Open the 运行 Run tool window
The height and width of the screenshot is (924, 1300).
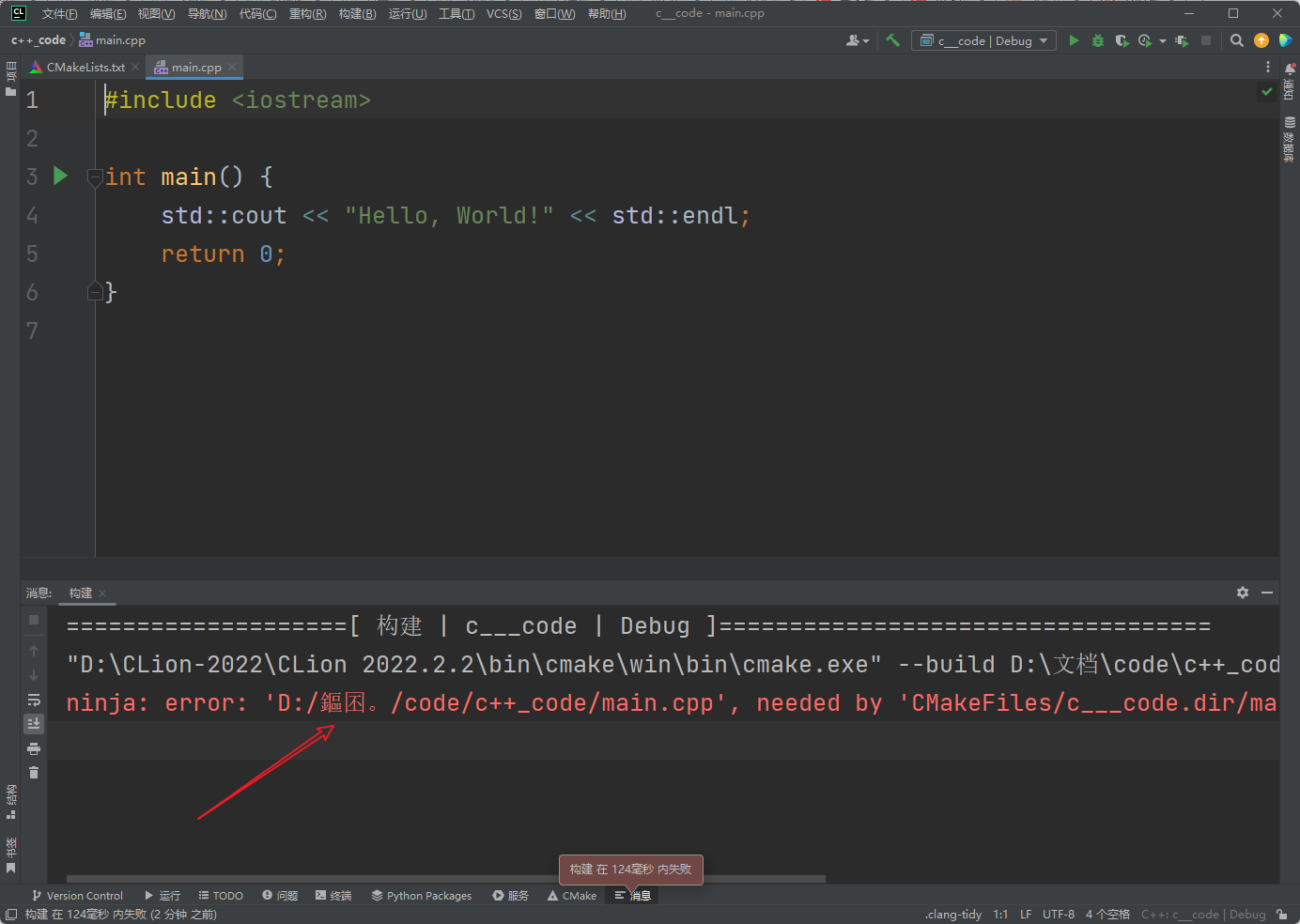tap(162, 895)
